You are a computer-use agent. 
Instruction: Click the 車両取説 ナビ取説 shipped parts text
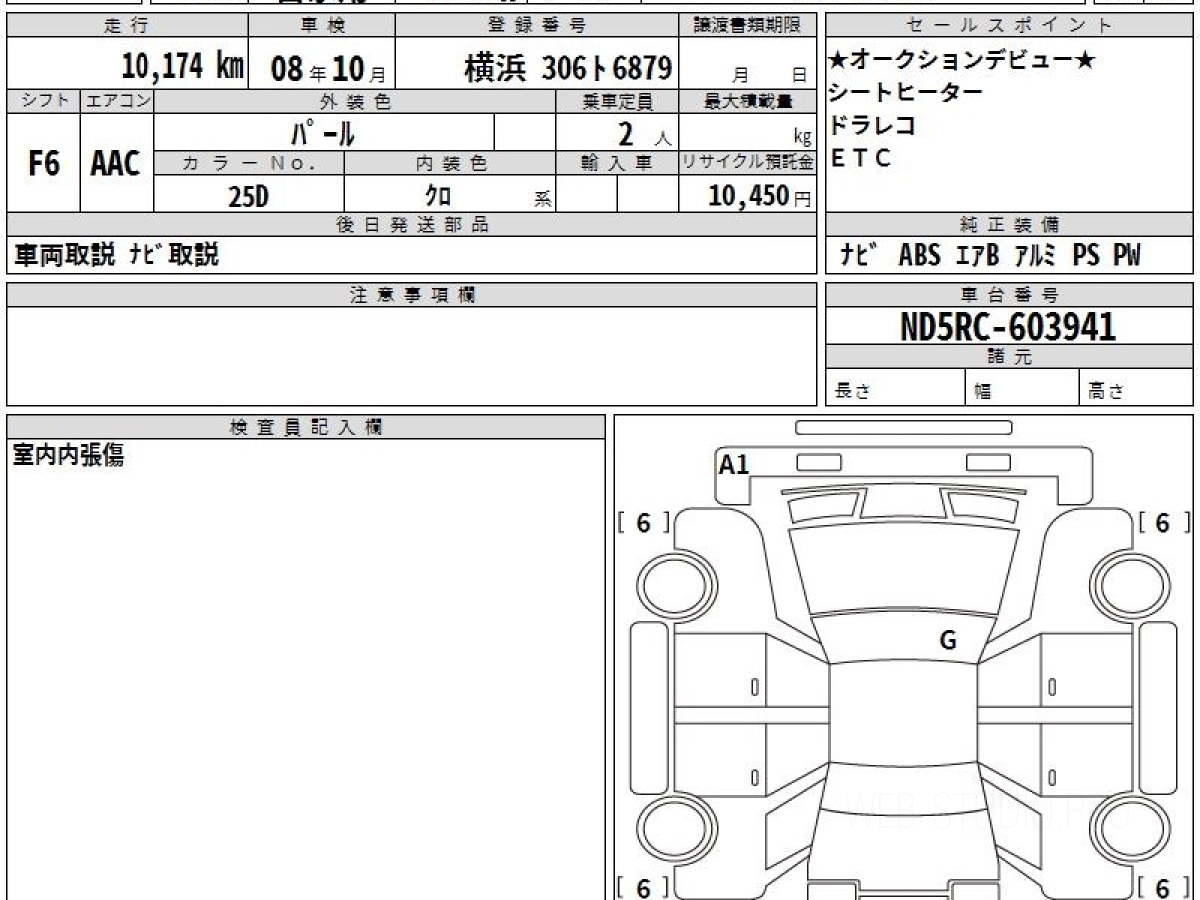coord(118,256)
